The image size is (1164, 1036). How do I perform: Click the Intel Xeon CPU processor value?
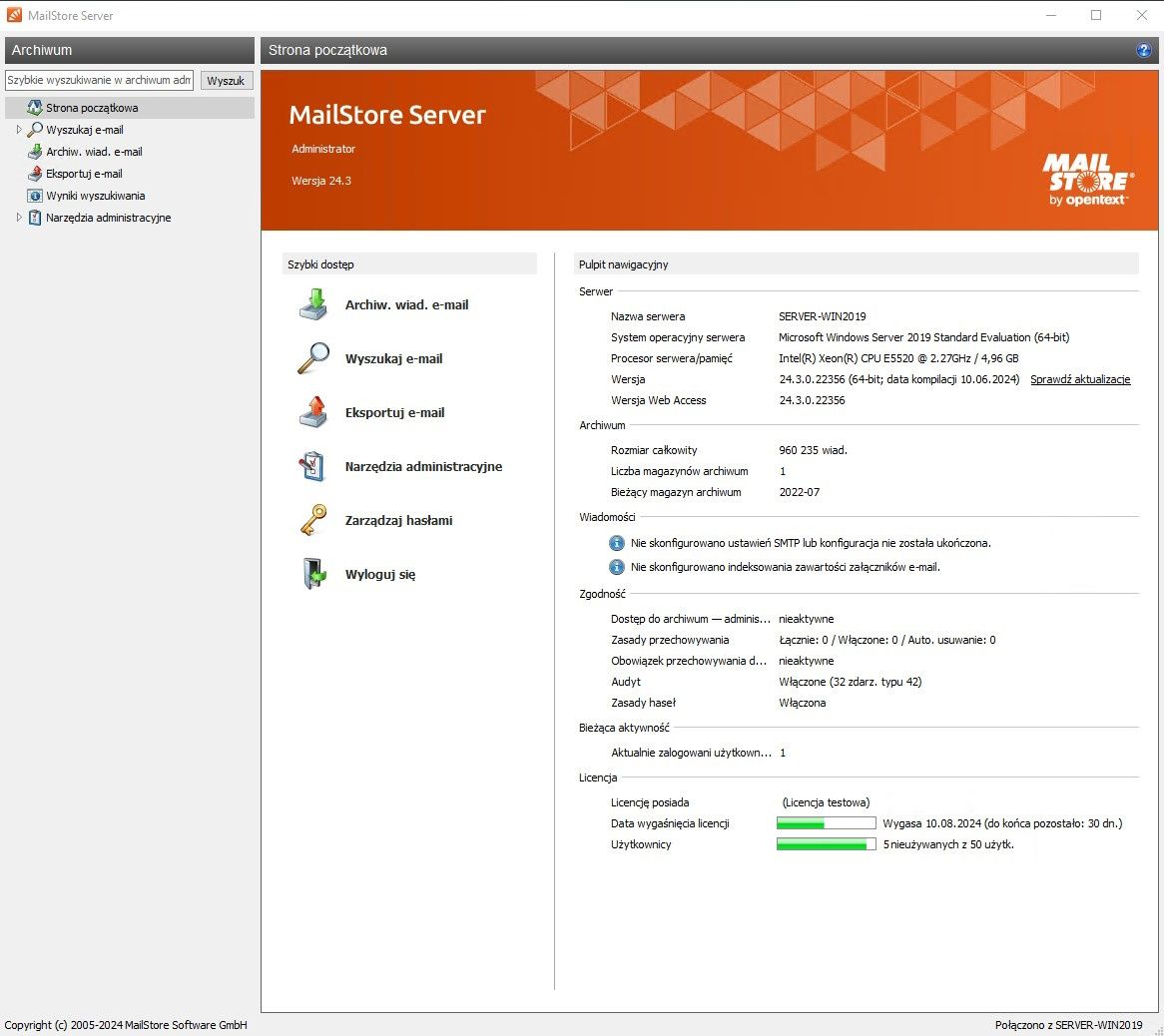point(898,357)
